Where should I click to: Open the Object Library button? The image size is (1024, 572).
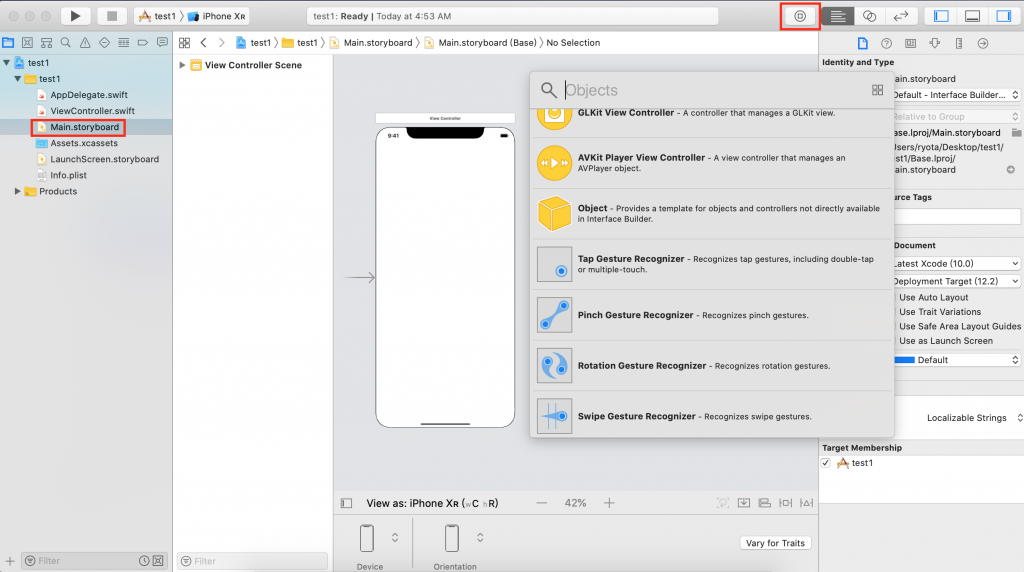800,16
